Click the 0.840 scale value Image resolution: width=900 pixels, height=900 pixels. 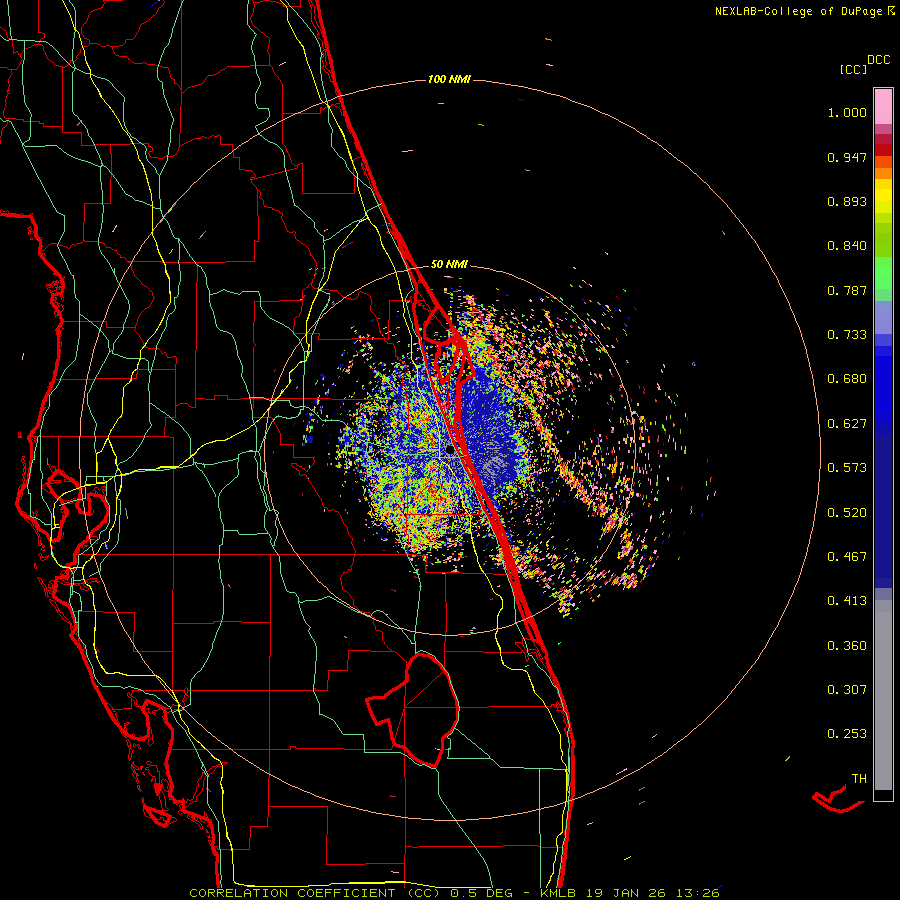click(x=847, y=246)
